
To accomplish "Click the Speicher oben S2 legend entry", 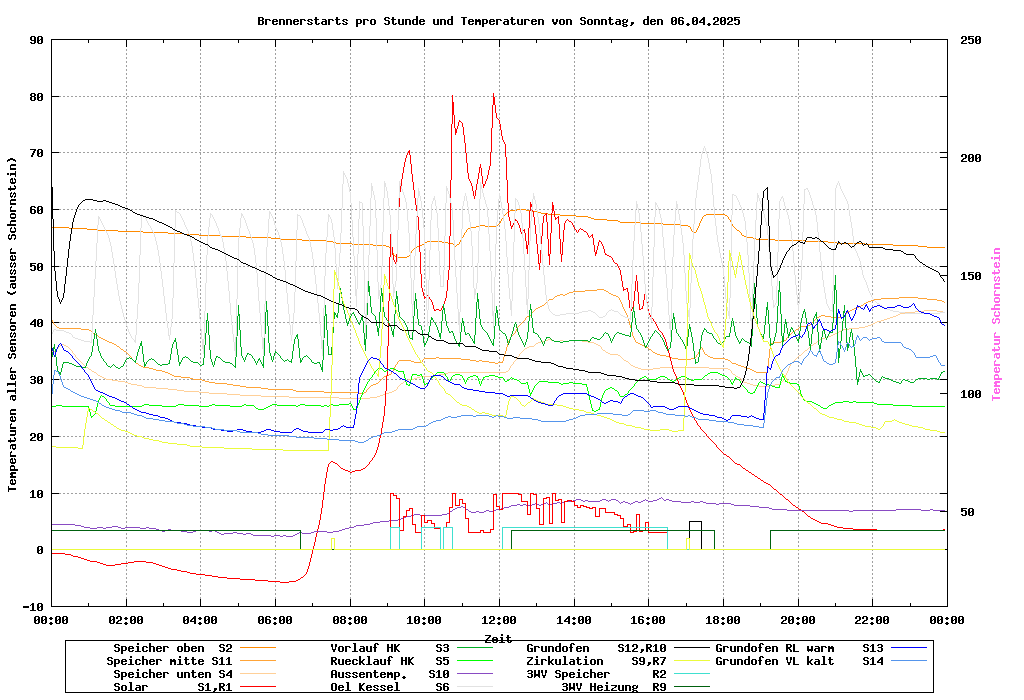I will pyautogui.click(x=172, y=648).
